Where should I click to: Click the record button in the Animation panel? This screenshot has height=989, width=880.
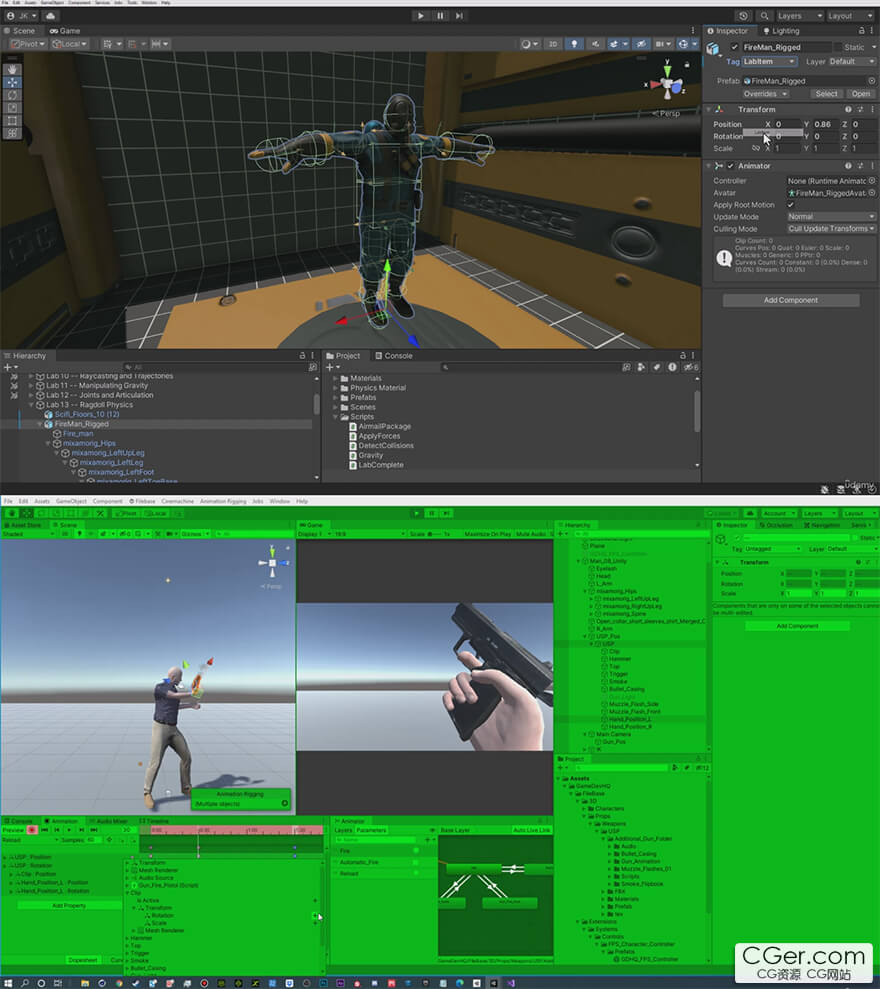pyautogui.click(x=32, y=830)
